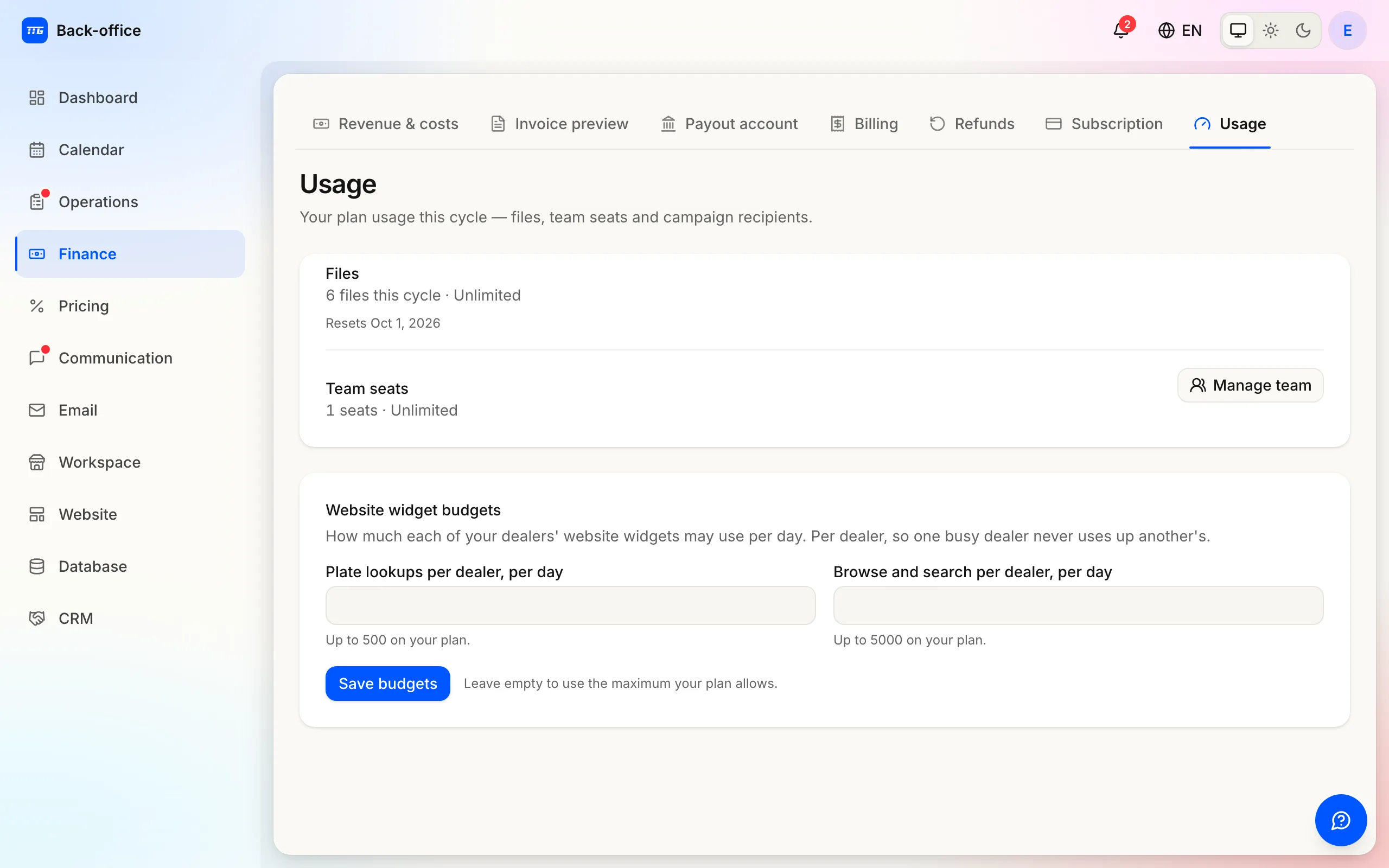Click the Plate lookups per dealer field
Screen dimensions: 1389x868
click(x=571, y=605)
